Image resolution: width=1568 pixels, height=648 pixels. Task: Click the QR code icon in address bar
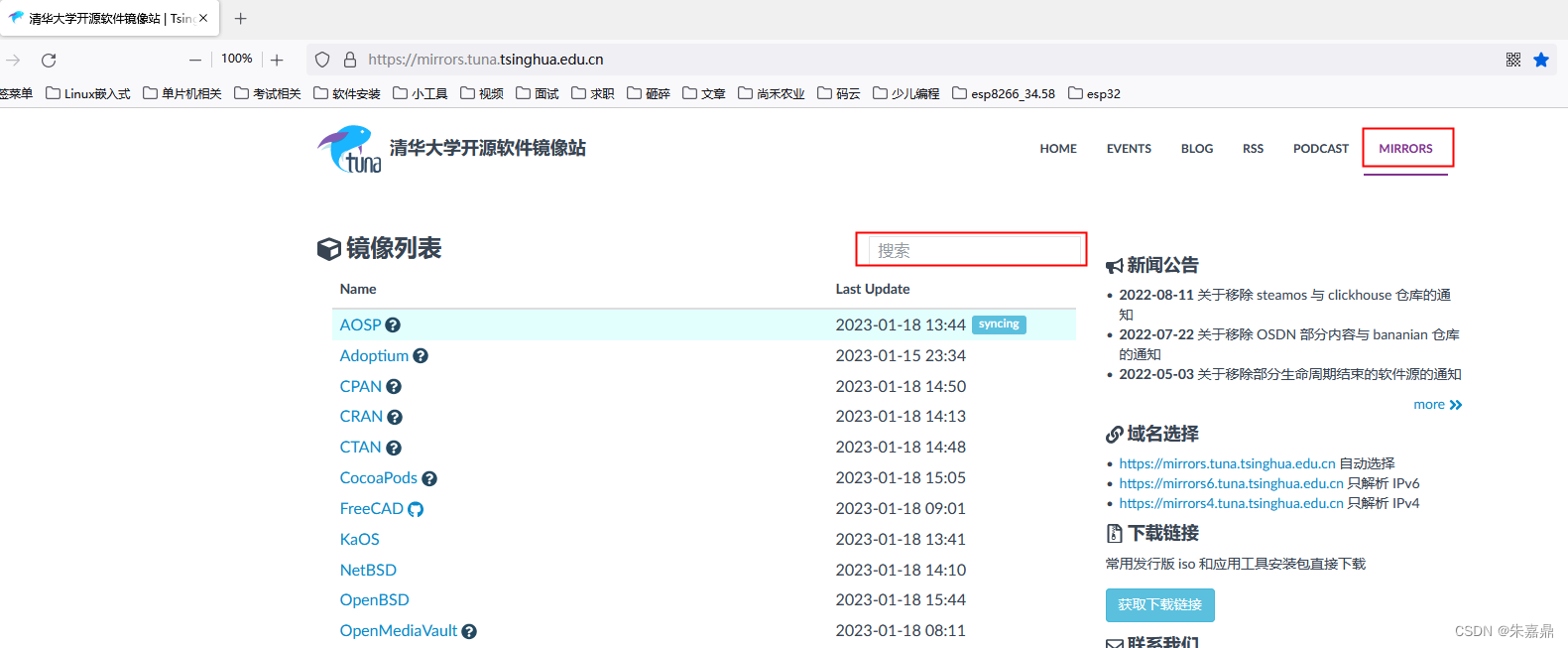point(1513,60)
